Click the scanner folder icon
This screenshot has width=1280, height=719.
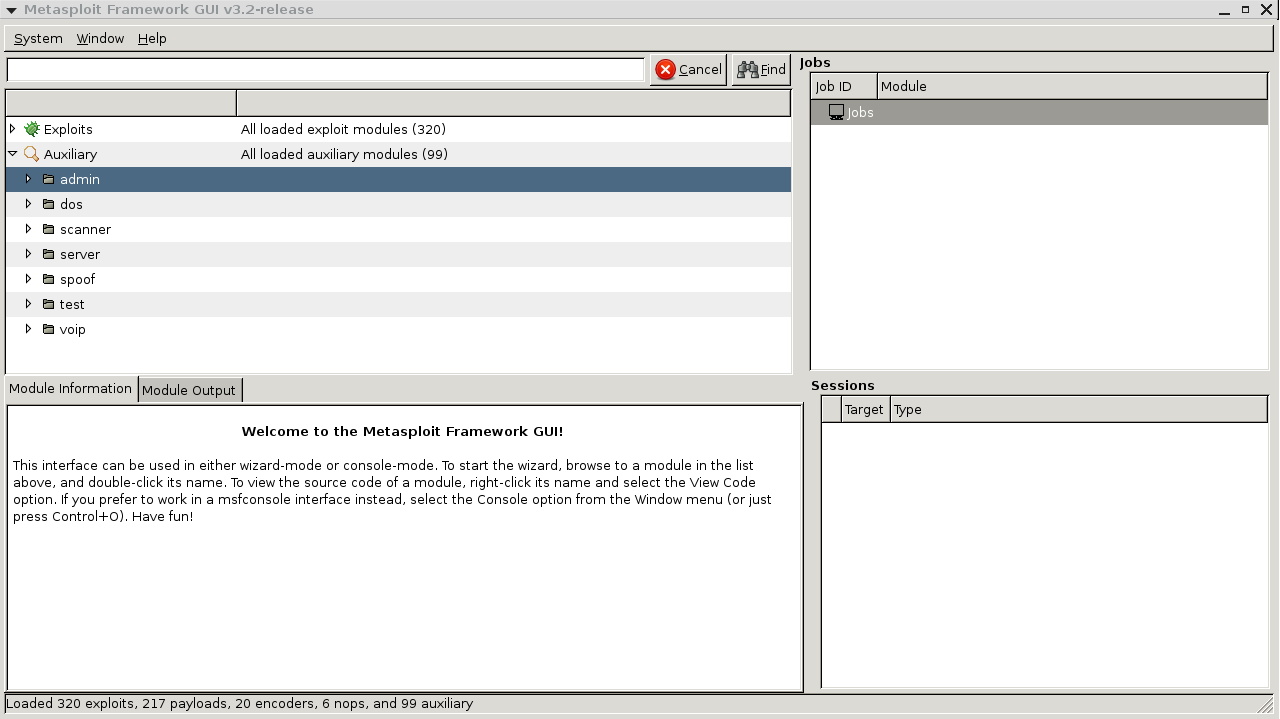click(48, 229)
